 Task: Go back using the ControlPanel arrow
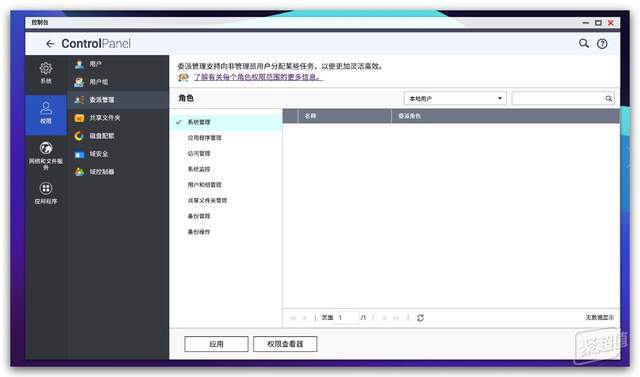50,44
